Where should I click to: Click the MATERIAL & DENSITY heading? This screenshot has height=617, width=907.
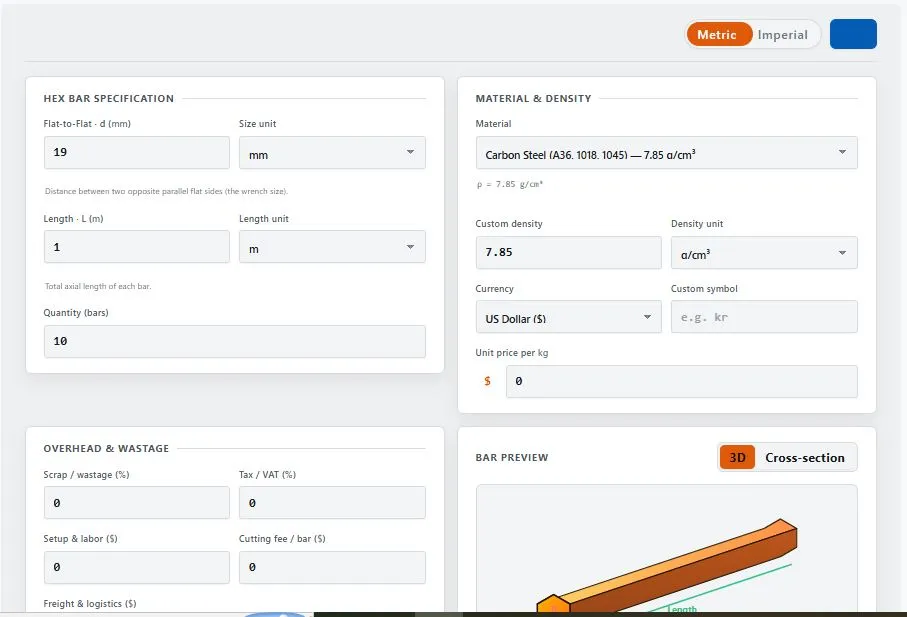[533, 98]
